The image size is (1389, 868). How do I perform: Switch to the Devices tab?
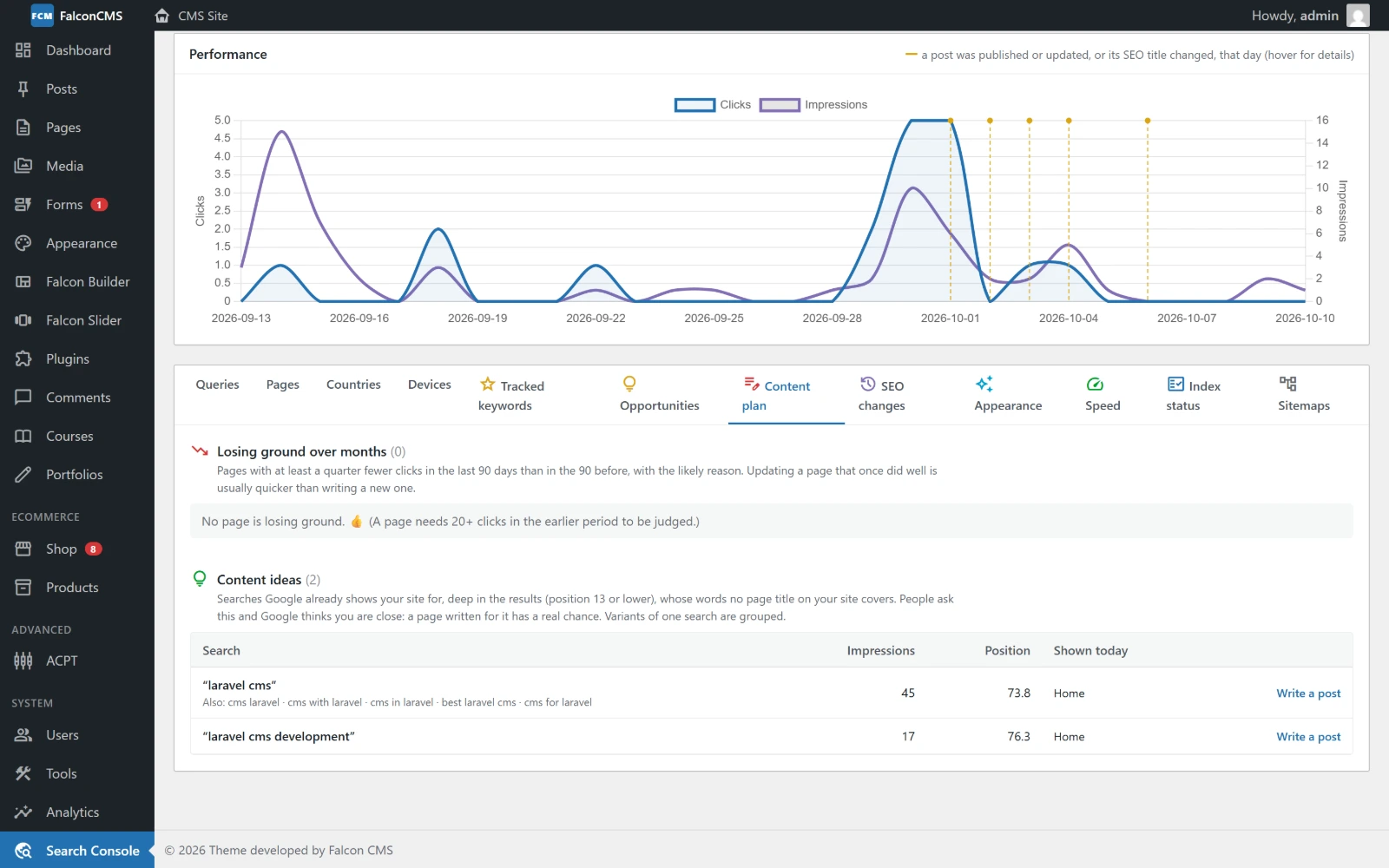(430, 385)
